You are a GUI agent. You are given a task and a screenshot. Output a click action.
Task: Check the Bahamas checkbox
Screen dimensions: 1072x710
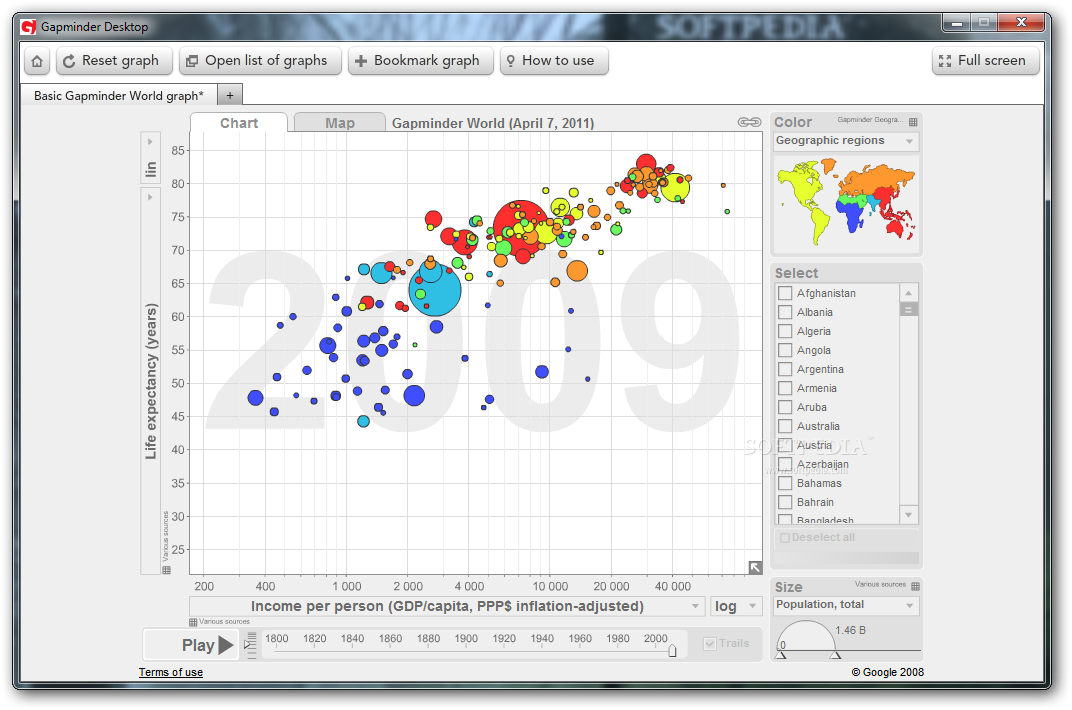(785, 483)
